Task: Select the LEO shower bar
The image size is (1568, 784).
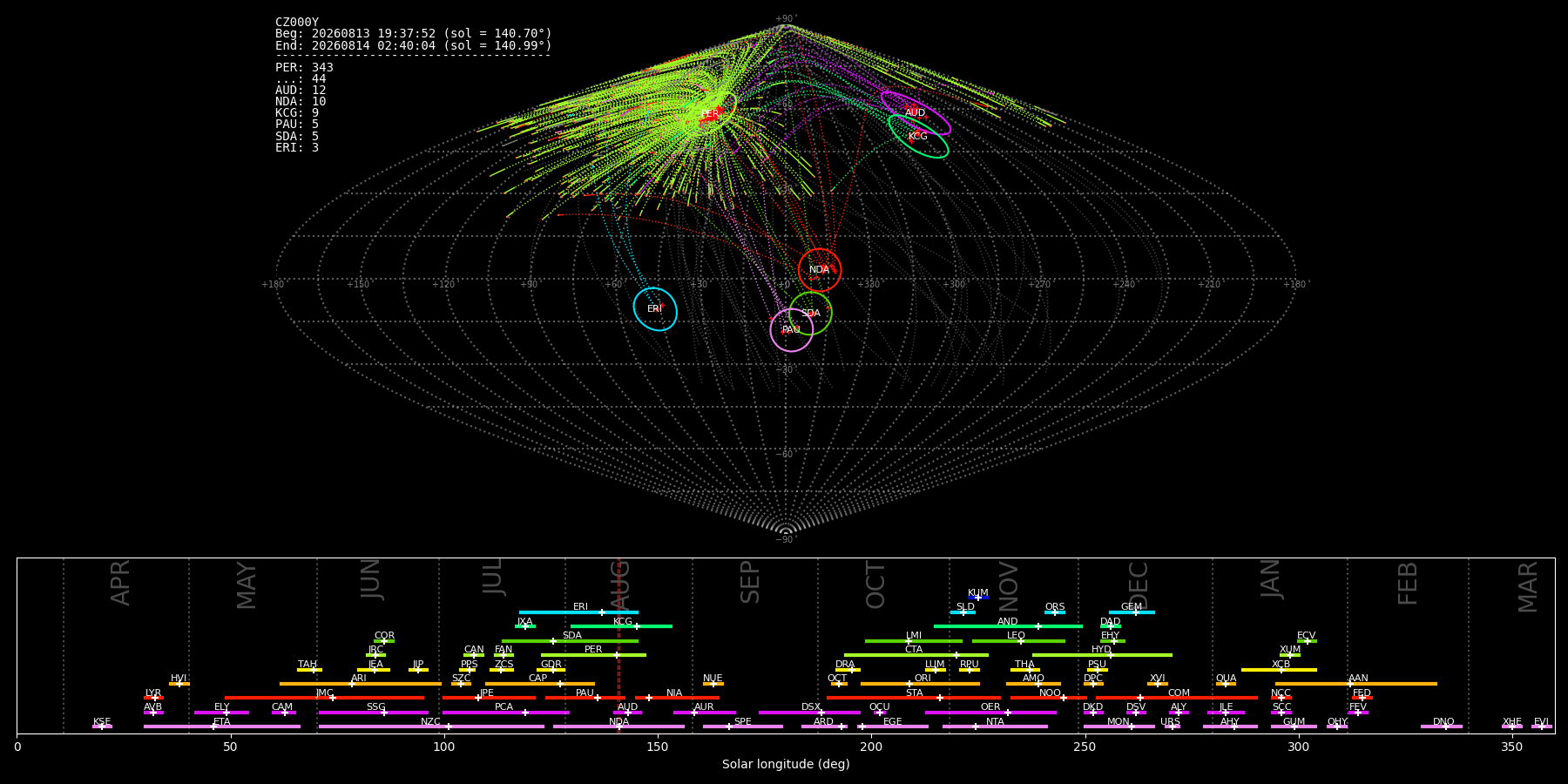Action: tap(1018, 641)
